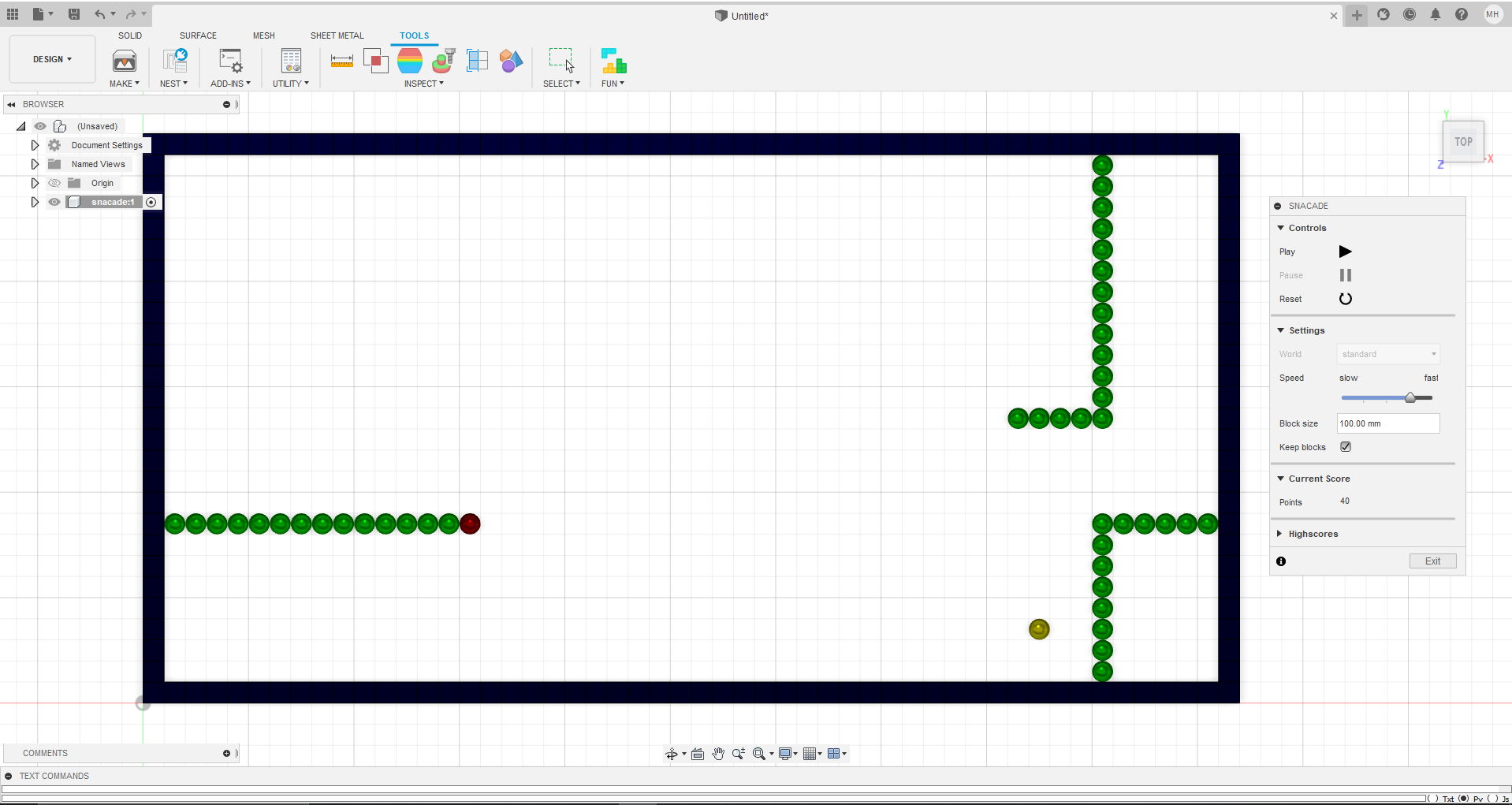Open the Draft Analysis tool
The image size is (1512, 805).
click(444, 61)
